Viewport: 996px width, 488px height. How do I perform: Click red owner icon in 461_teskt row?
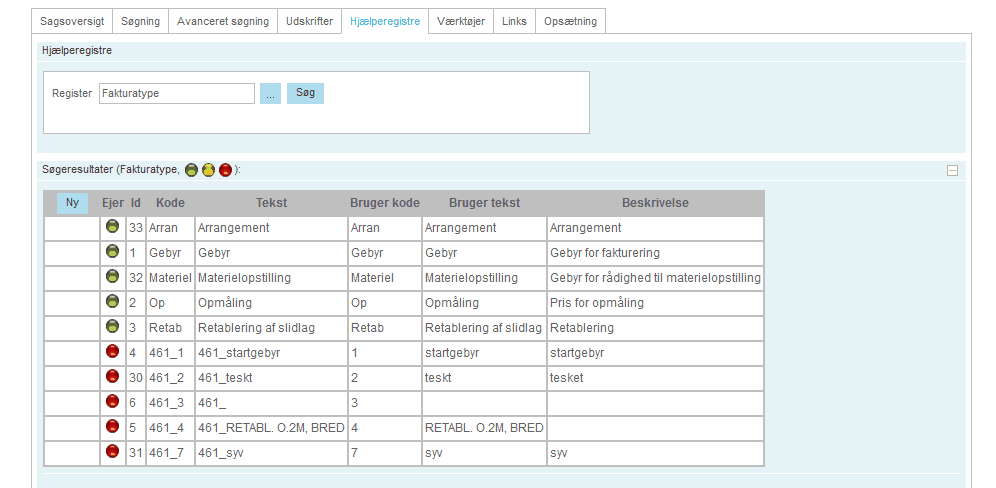(x=113, y=377)
